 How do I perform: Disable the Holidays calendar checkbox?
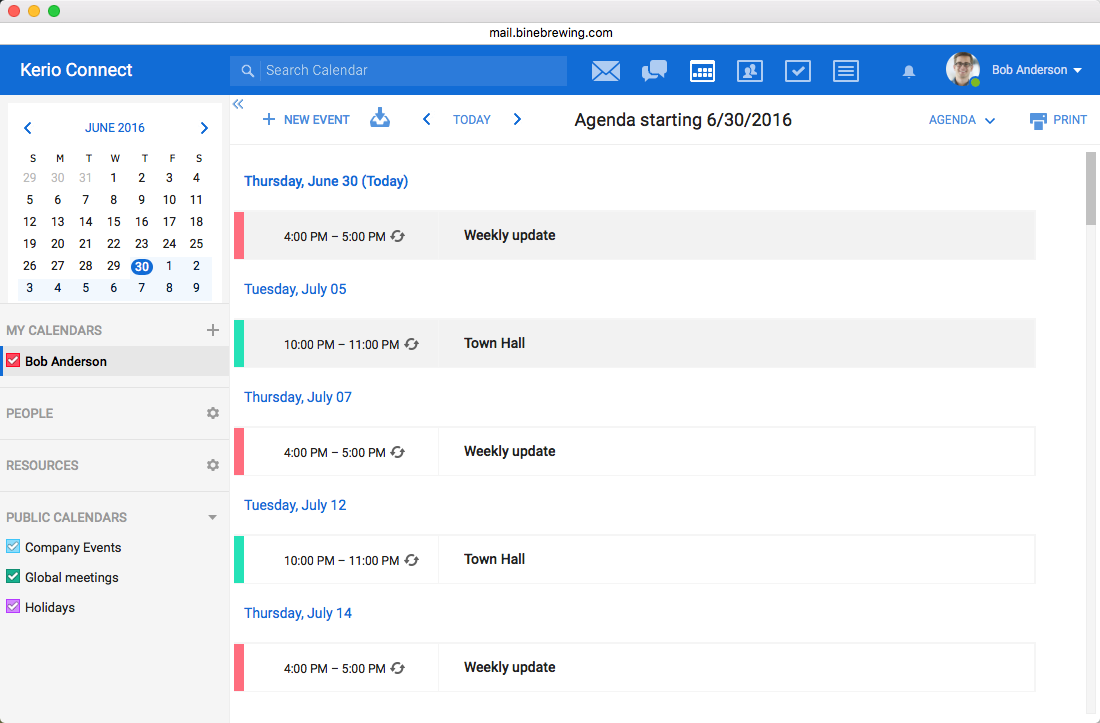(x=13, y=607)
